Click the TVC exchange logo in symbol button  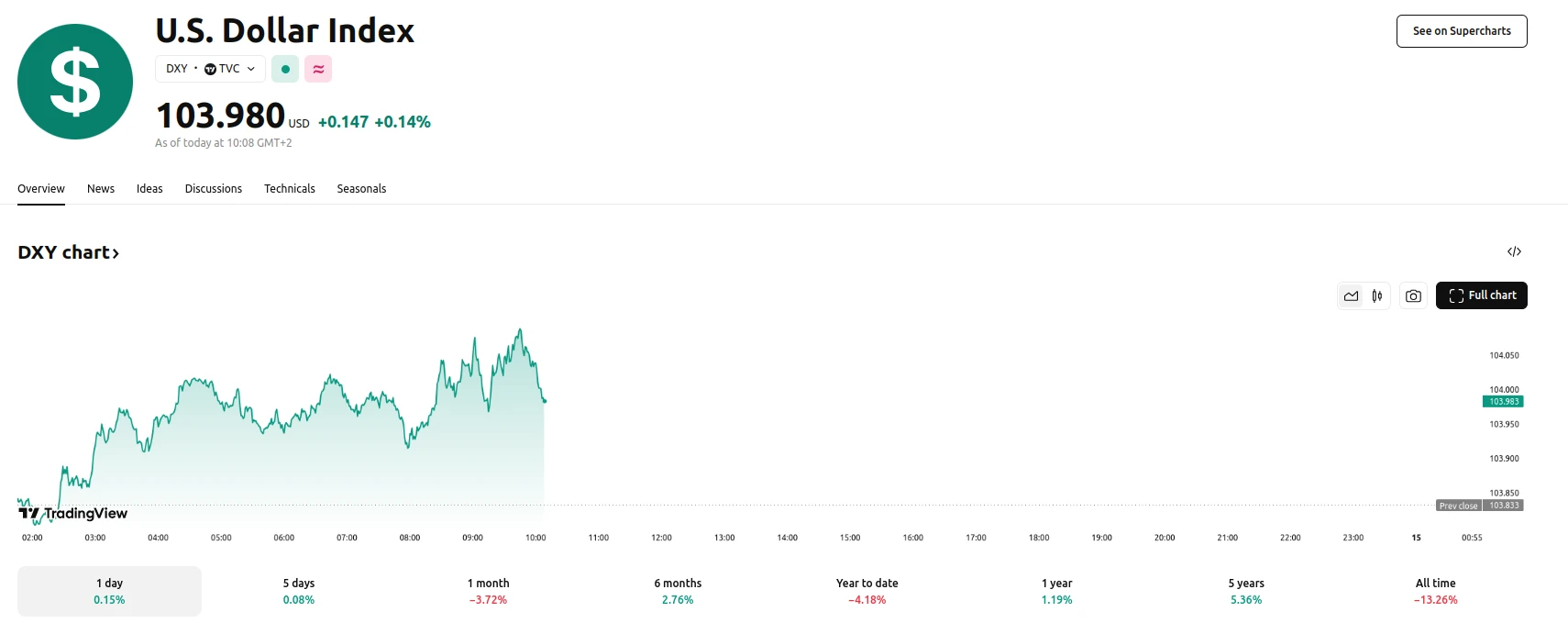[x=211, y=68]
